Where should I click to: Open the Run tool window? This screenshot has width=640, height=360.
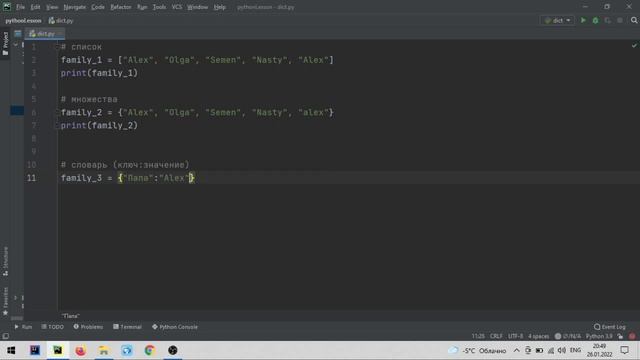(23, 327)
